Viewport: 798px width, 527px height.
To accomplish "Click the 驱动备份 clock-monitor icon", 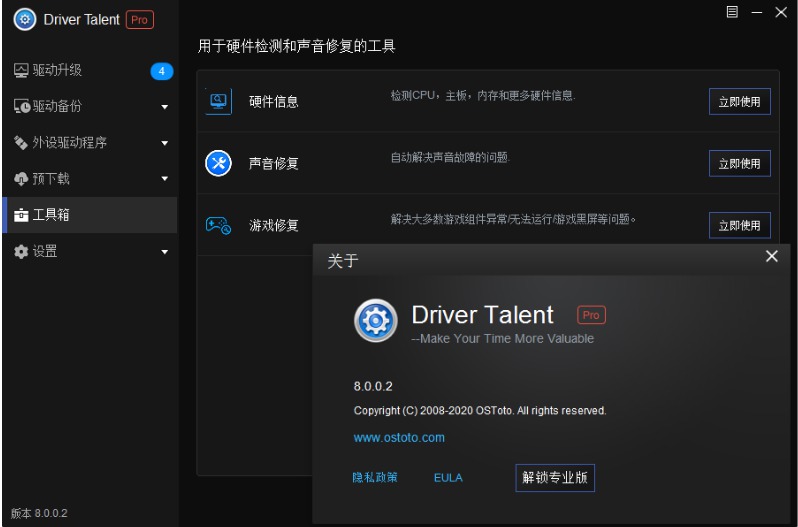I will [21, 106].
